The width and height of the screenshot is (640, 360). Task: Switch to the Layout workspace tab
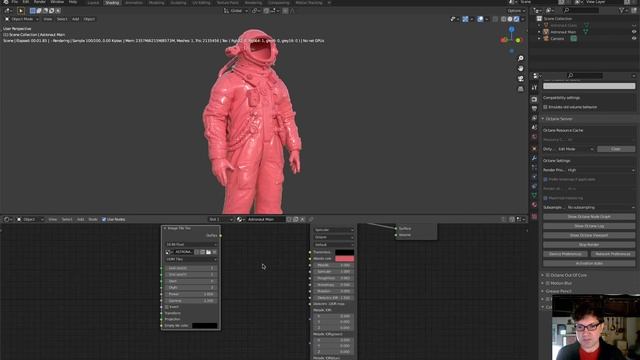(93, 2)
